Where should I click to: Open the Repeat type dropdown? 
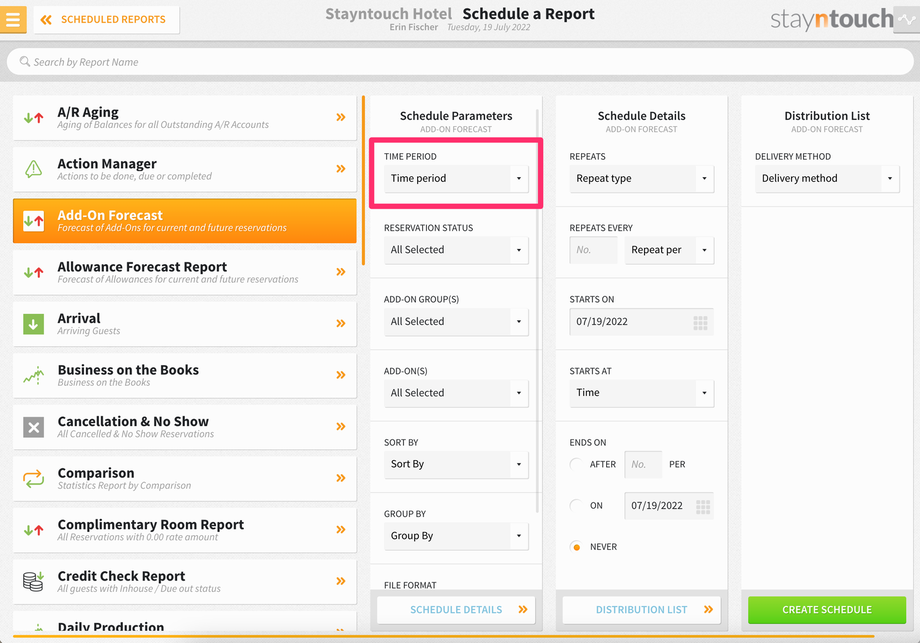[641, 178]
